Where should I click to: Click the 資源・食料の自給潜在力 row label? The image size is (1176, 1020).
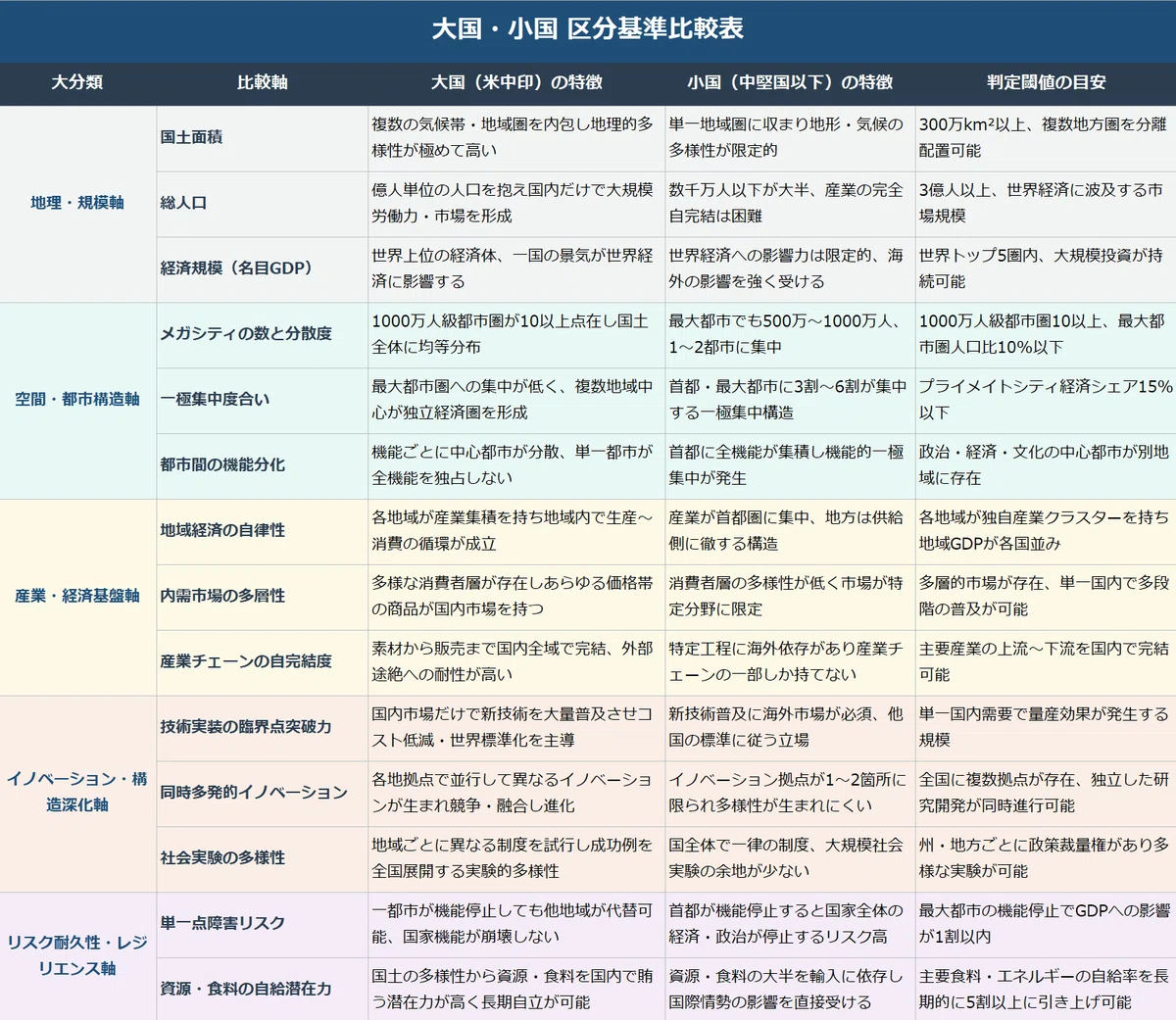point(246,989)
